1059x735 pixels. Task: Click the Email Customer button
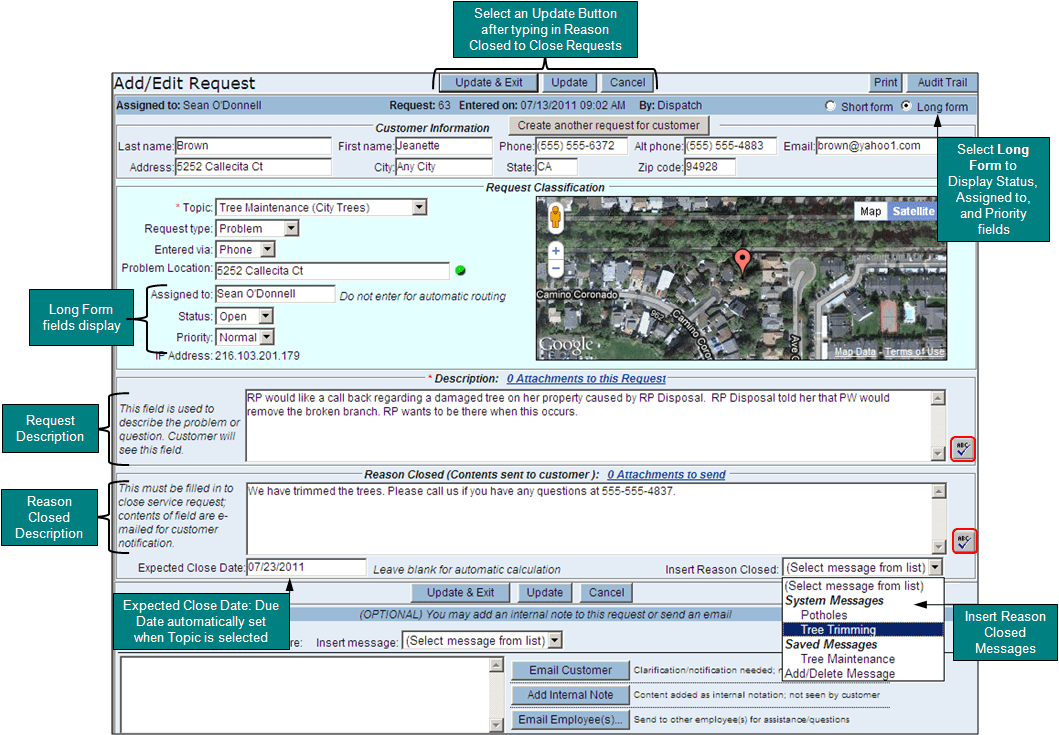[570, 670]
